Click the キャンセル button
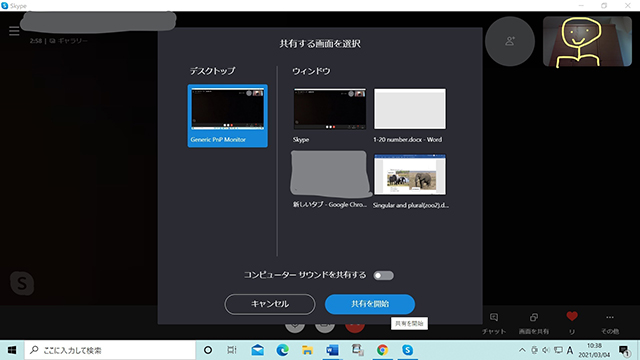 point(270,304)
